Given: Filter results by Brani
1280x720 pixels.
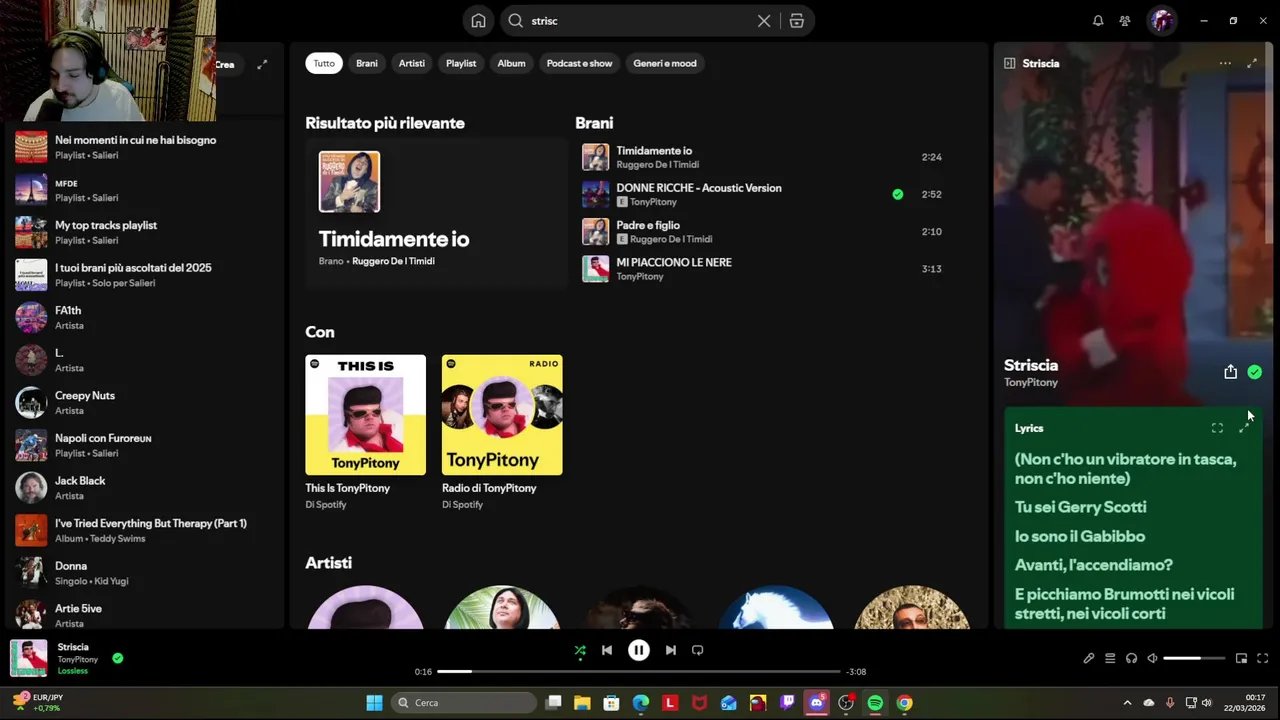Looking at the screenshot, I should 367,63.
